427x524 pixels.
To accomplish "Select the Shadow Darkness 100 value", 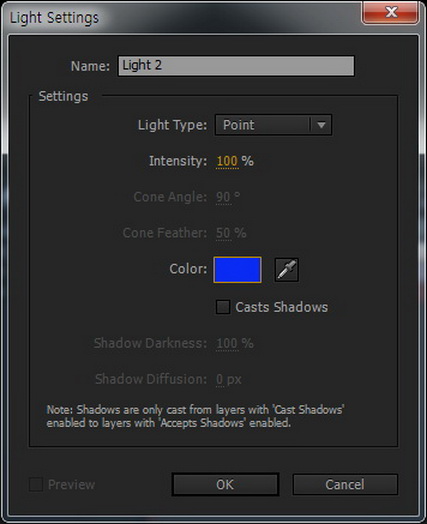I will coord(227,343).
